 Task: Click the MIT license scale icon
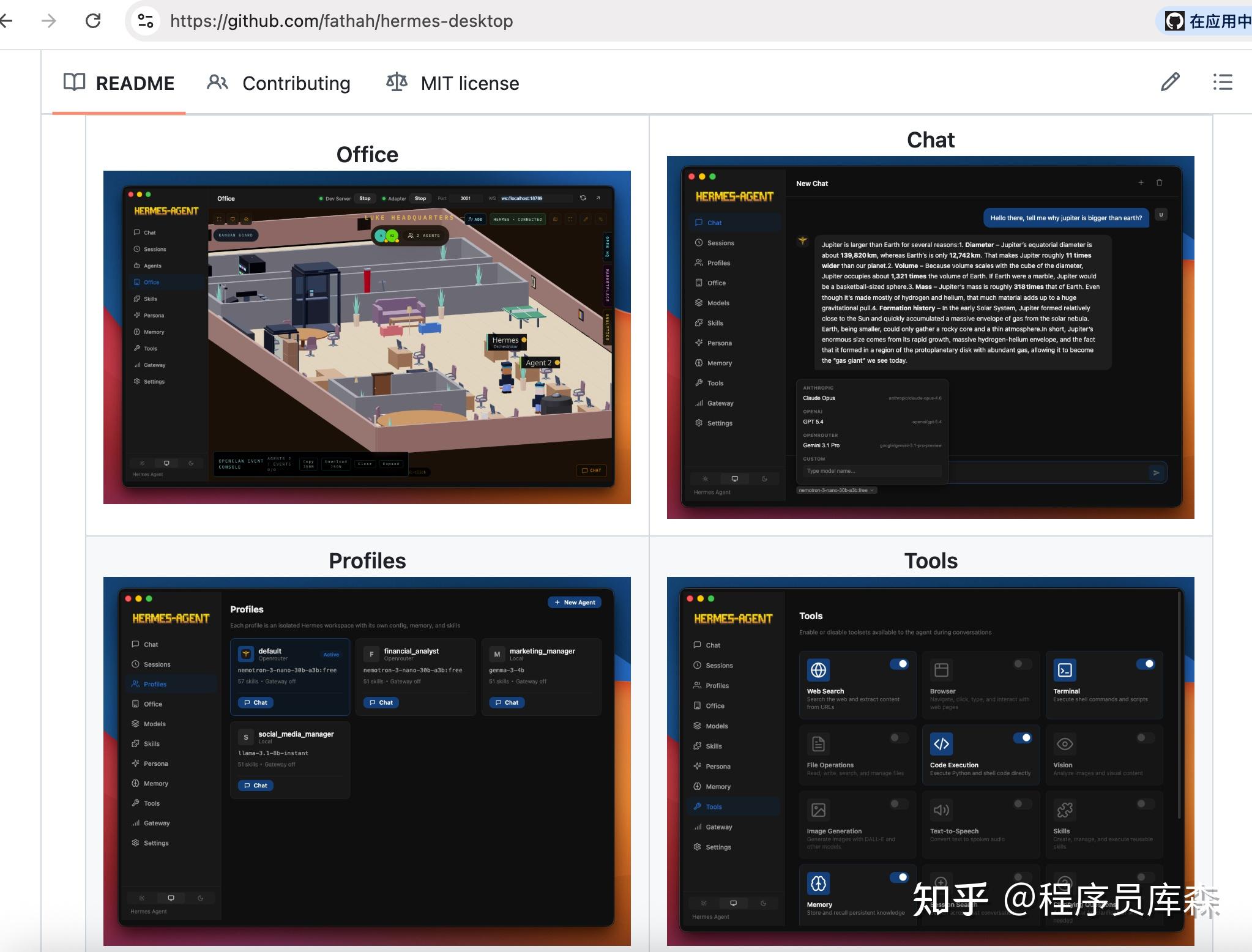tap(397, 82)
